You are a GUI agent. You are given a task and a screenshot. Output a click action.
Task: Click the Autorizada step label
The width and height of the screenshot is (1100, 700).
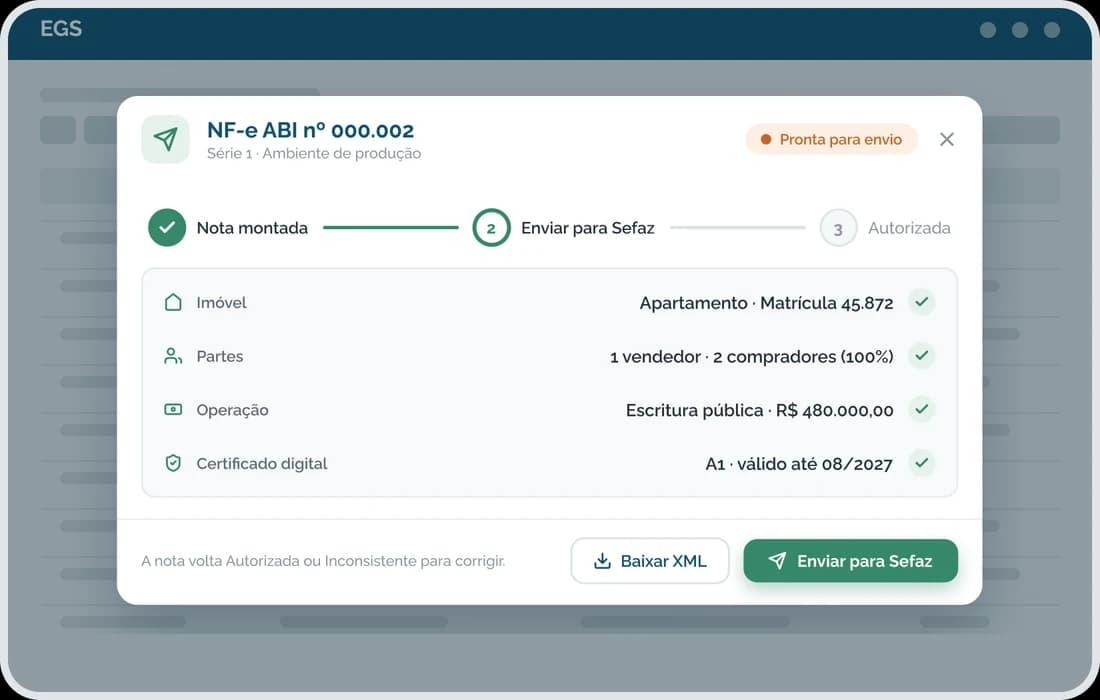pos(909,228)
